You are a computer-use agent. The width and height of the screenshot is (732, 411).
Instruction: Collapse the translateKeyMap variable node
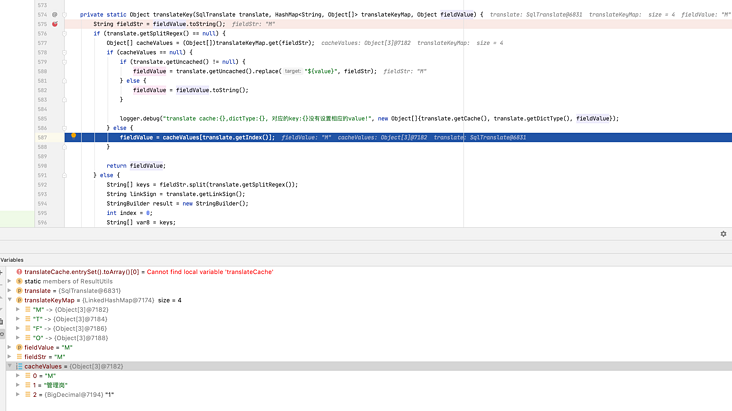click(10, 300)
